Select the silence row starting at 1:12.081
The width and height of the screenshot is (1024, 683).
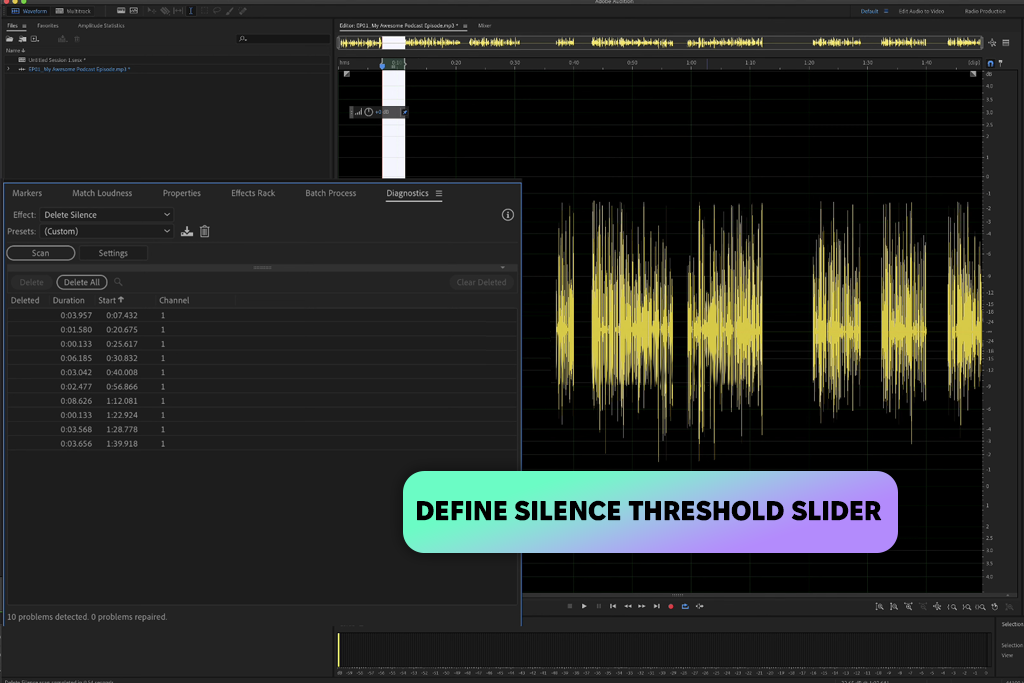tap(262, 401)
